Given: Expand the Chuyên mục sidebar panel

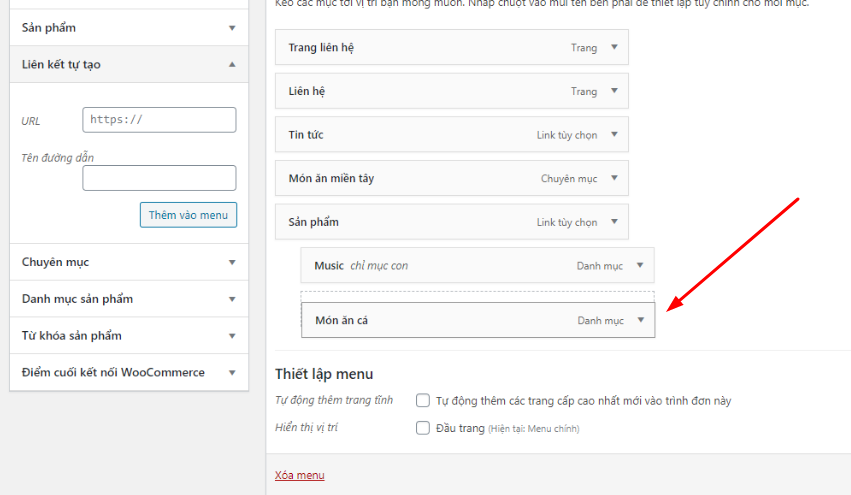Looking at the screenshot, I should 232,262.
